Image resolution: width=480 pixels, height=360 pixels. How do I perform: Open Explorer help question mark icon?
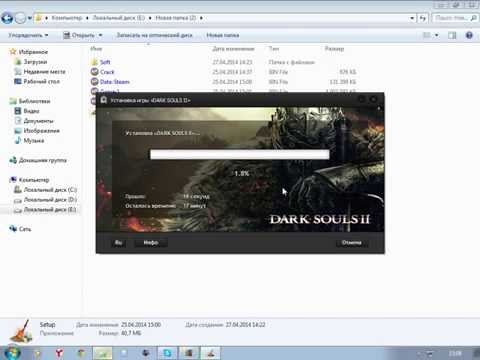[469, 35]
